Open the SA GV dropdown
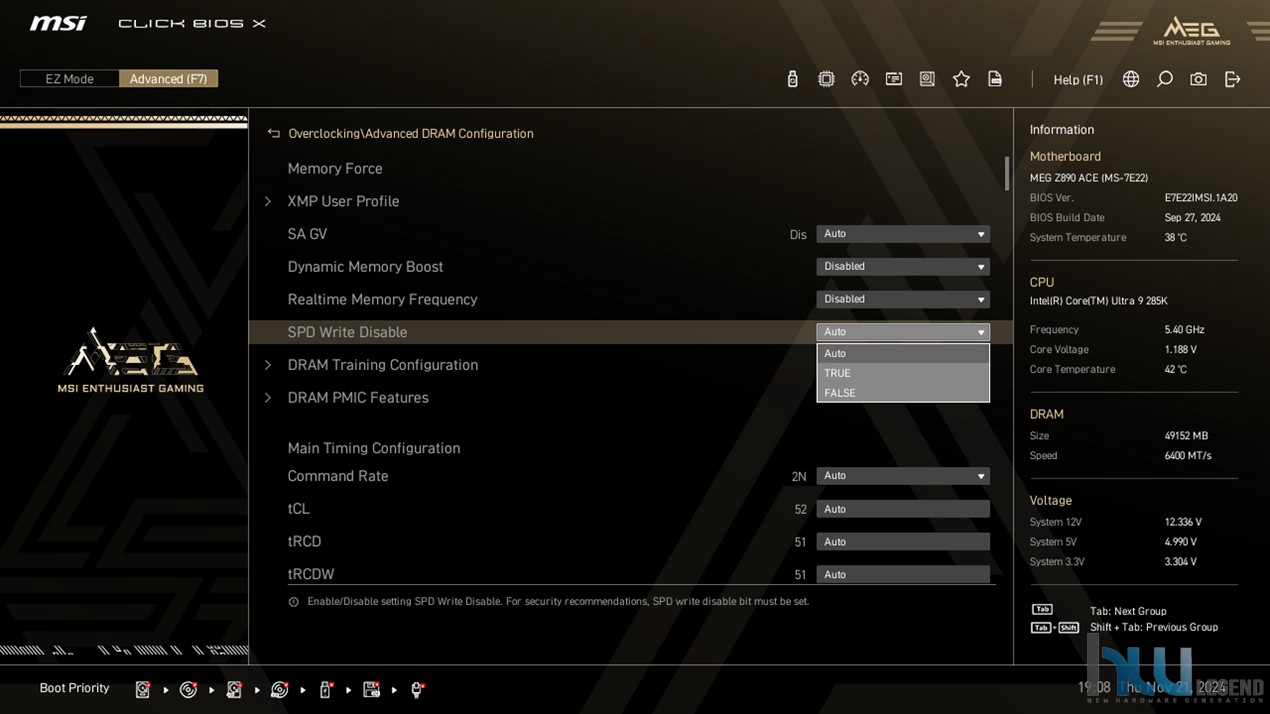The image size is (1270, 714). (x=903, y=234)
